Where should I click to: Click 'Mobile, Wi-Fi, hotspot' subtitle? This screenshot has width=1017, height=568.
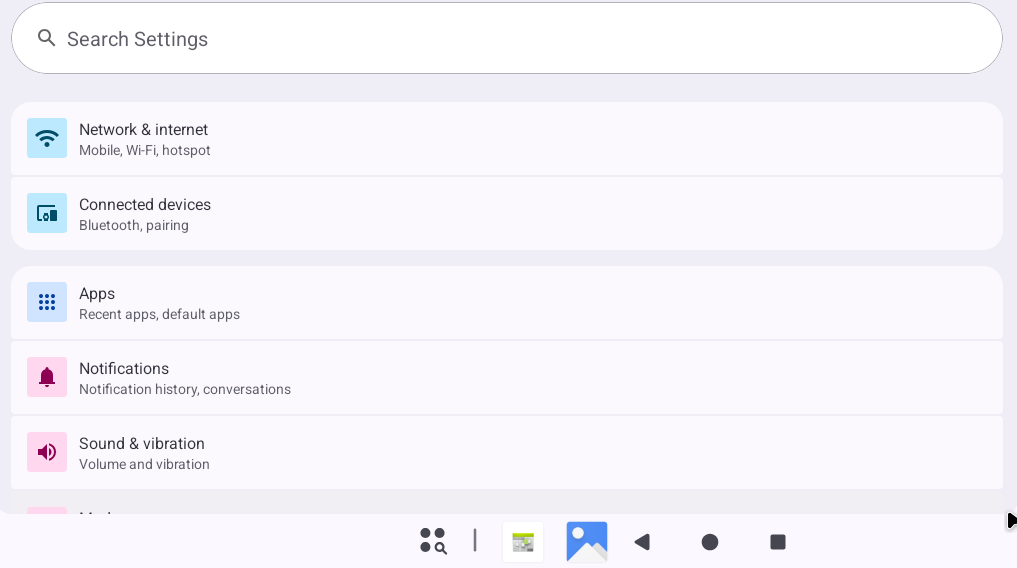point(145,150)
